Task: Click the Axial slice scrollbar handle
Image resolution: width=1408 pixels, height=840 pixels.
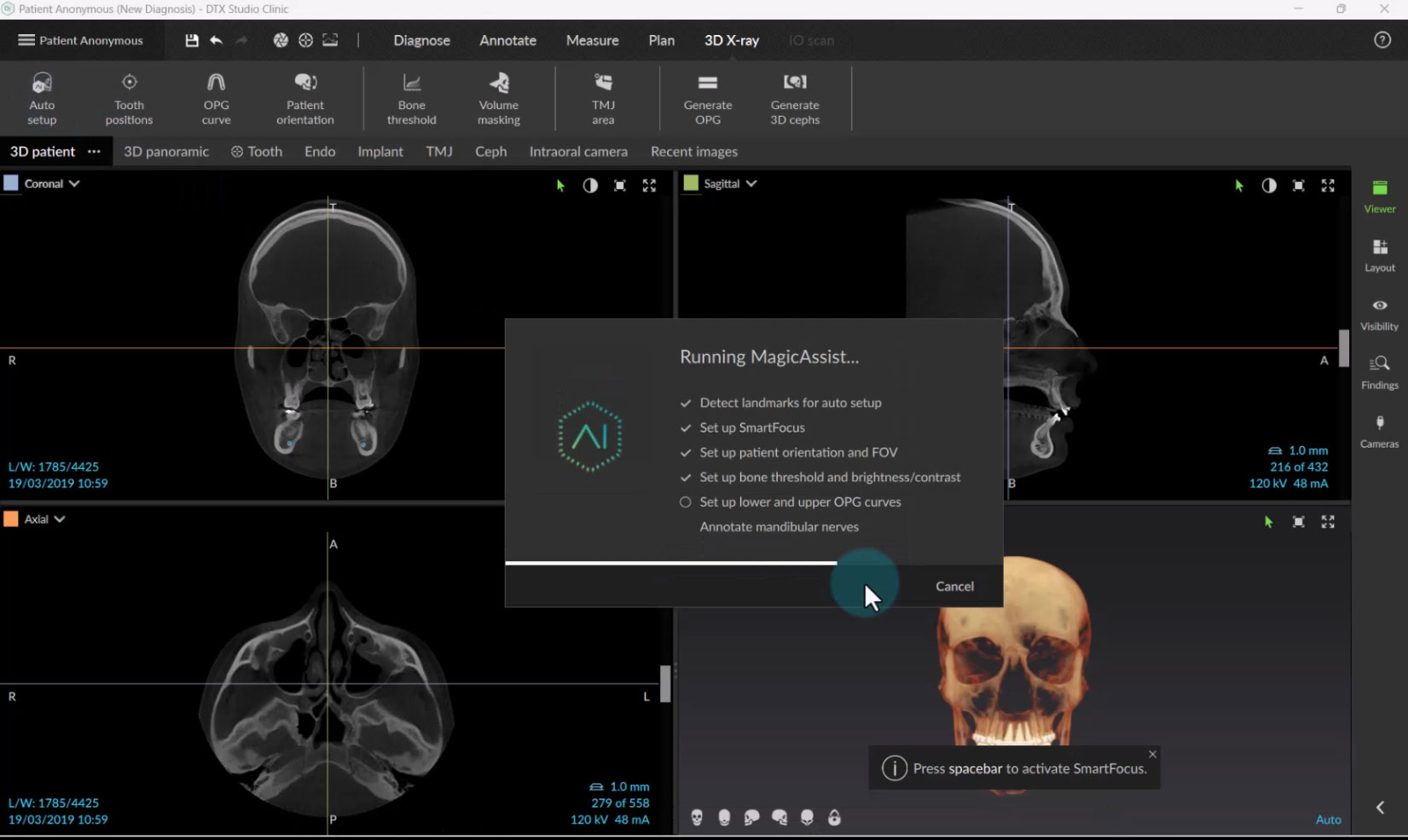Action: (665, 683)
